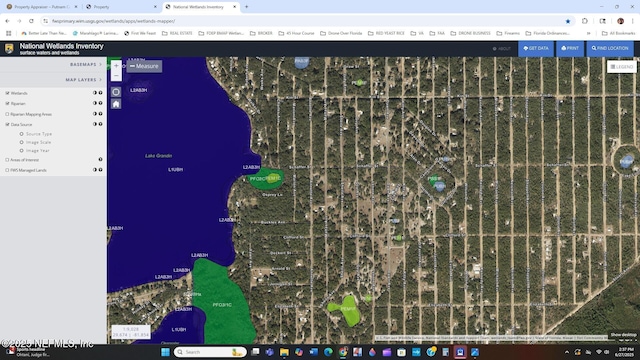Select the Image Year radio option
Screen dimensions: 640x360
(22, 151)
